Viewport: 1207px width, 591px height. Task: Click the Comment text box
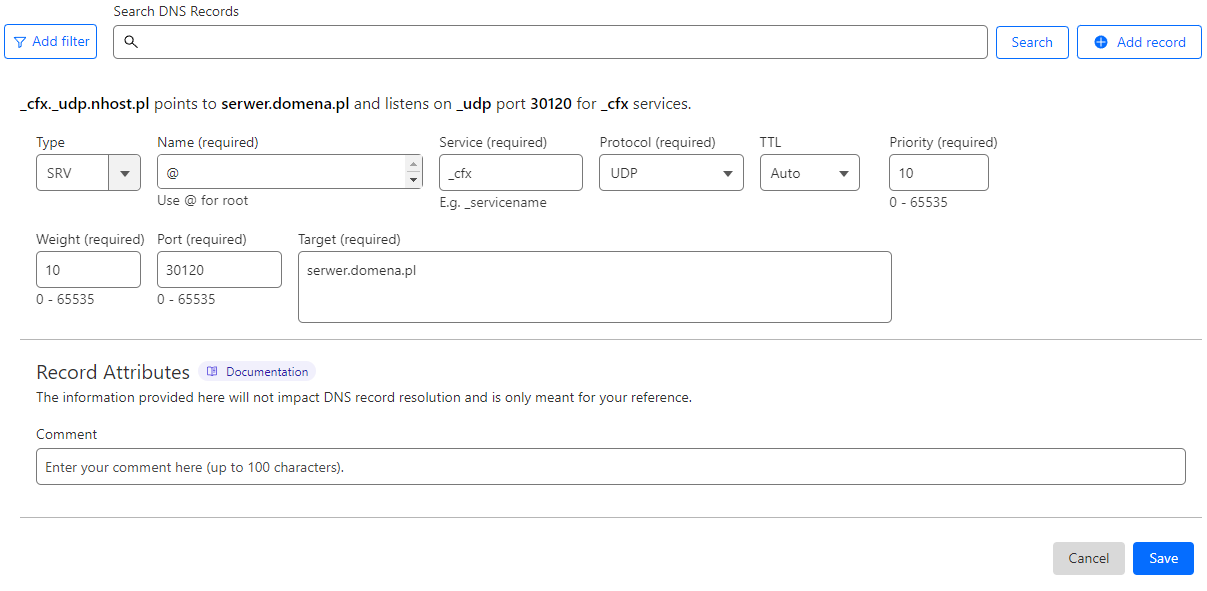tap(610, 467)
